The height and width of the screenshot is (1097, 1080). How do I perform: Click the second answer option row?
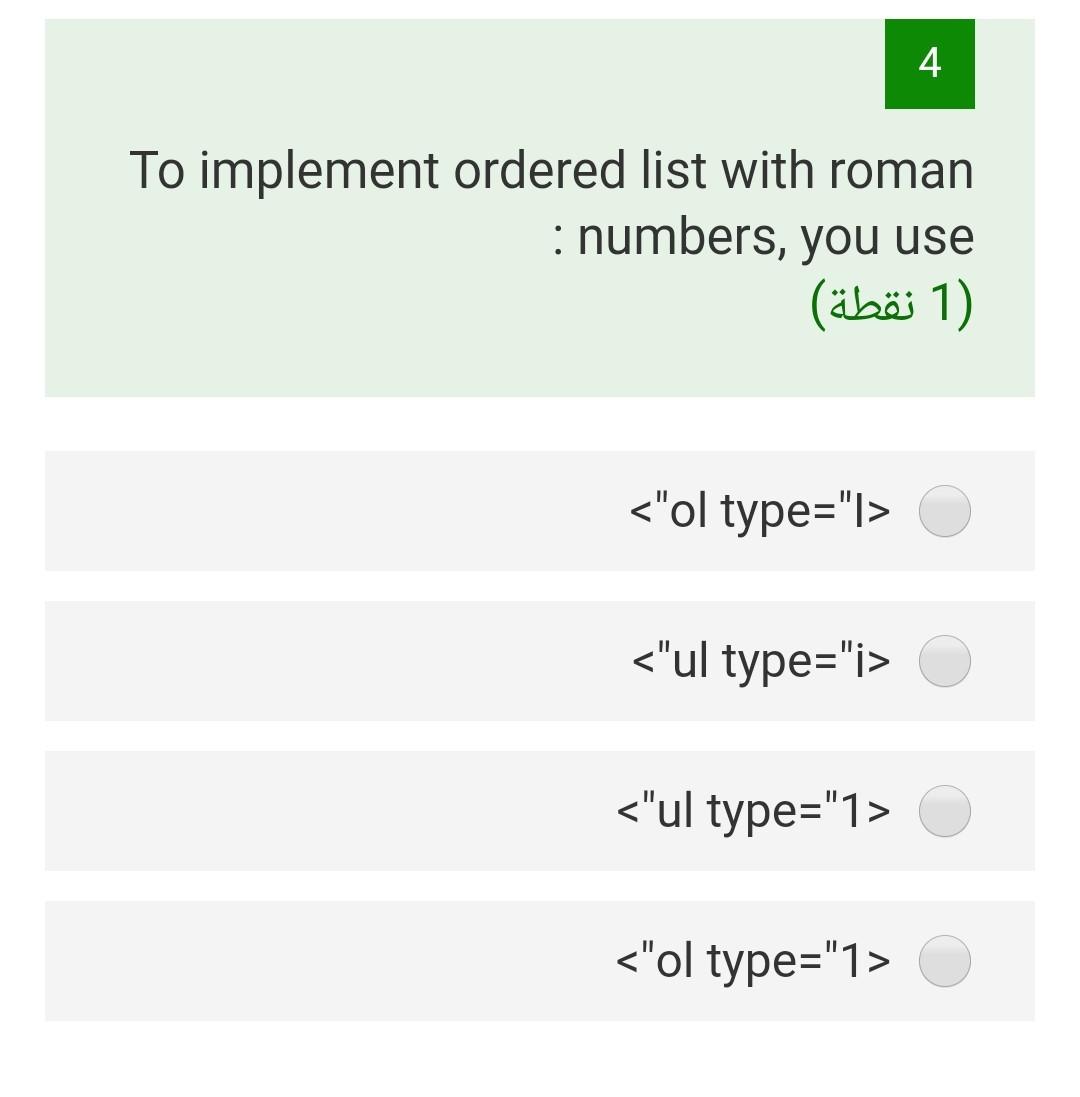pyautogui.click(x=540, y=661)
